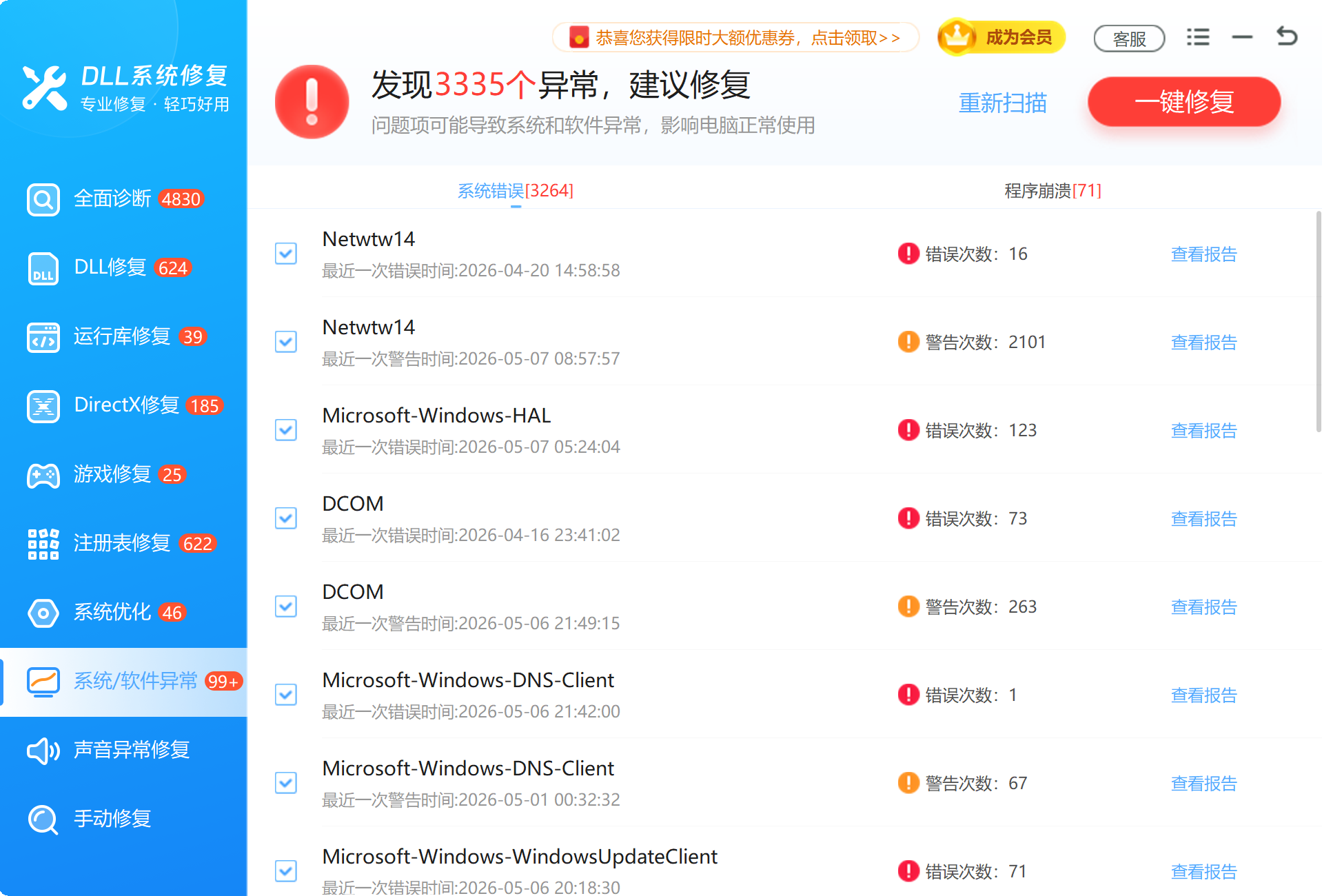Go to the 游戏修复 25 menu item
This screenshot has width=1322, height=896.
[x=124, y=475]
